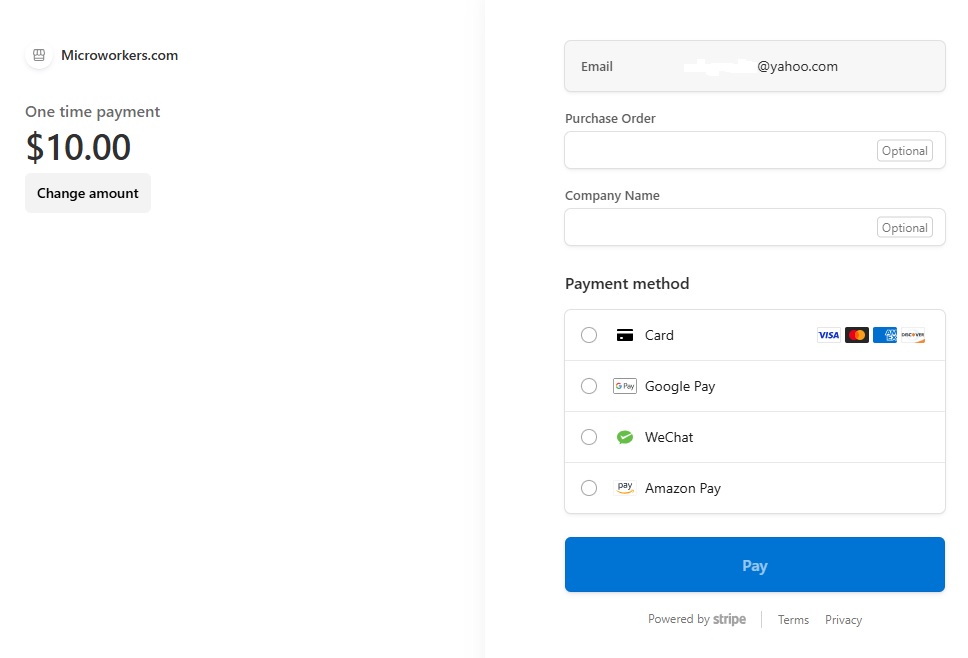This screenshot has width=968, height=658.
Task: Click the WeChat green logo icon
Action: [x=625, y=437]
